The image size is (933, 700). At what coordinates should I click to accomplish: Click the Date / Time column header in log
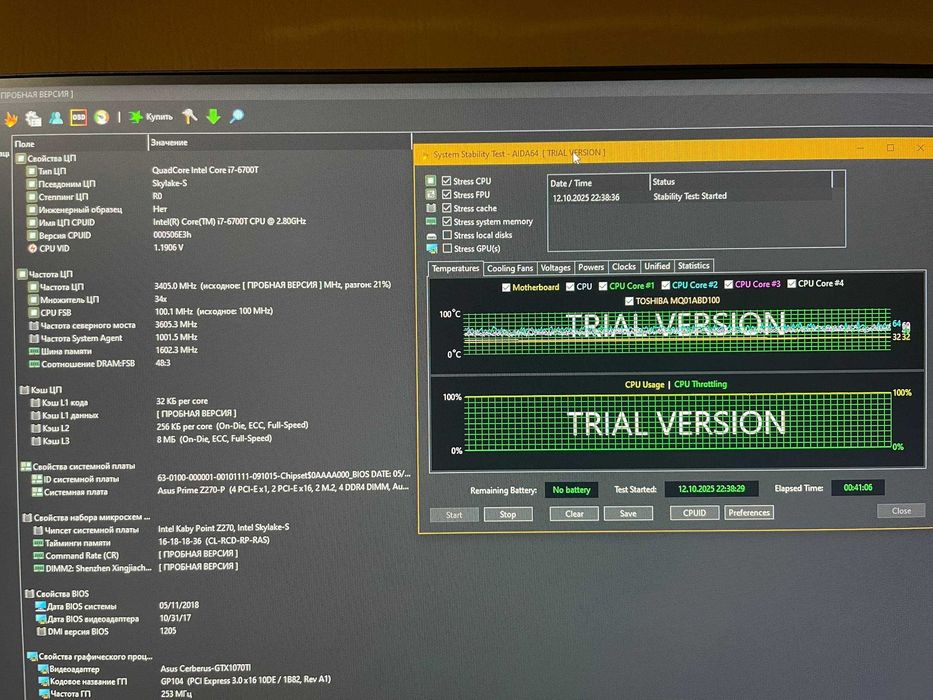(598, 183)
